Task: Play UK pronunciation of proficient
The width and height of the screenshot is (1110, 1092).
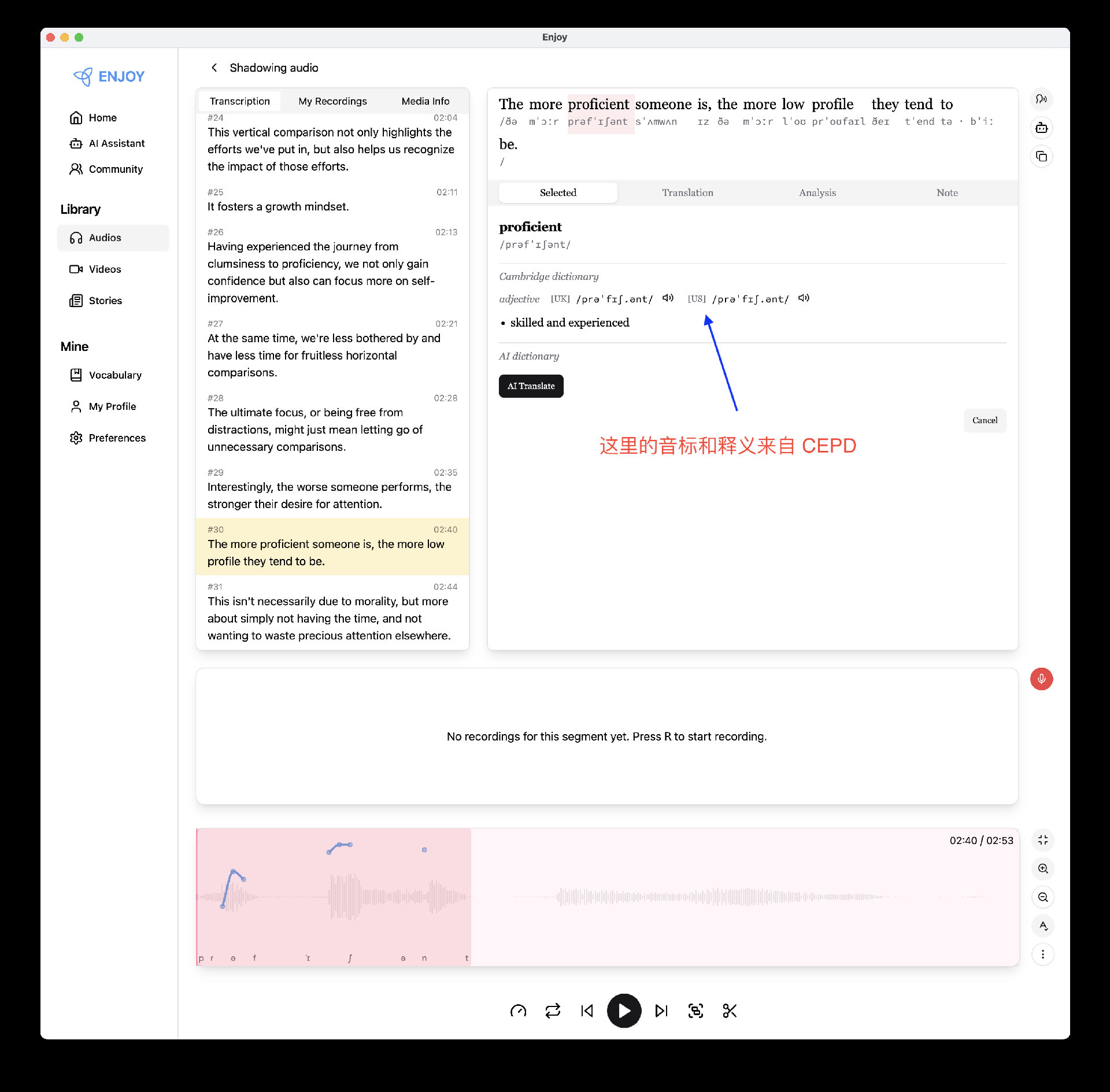Action: [x=668, y=298]
